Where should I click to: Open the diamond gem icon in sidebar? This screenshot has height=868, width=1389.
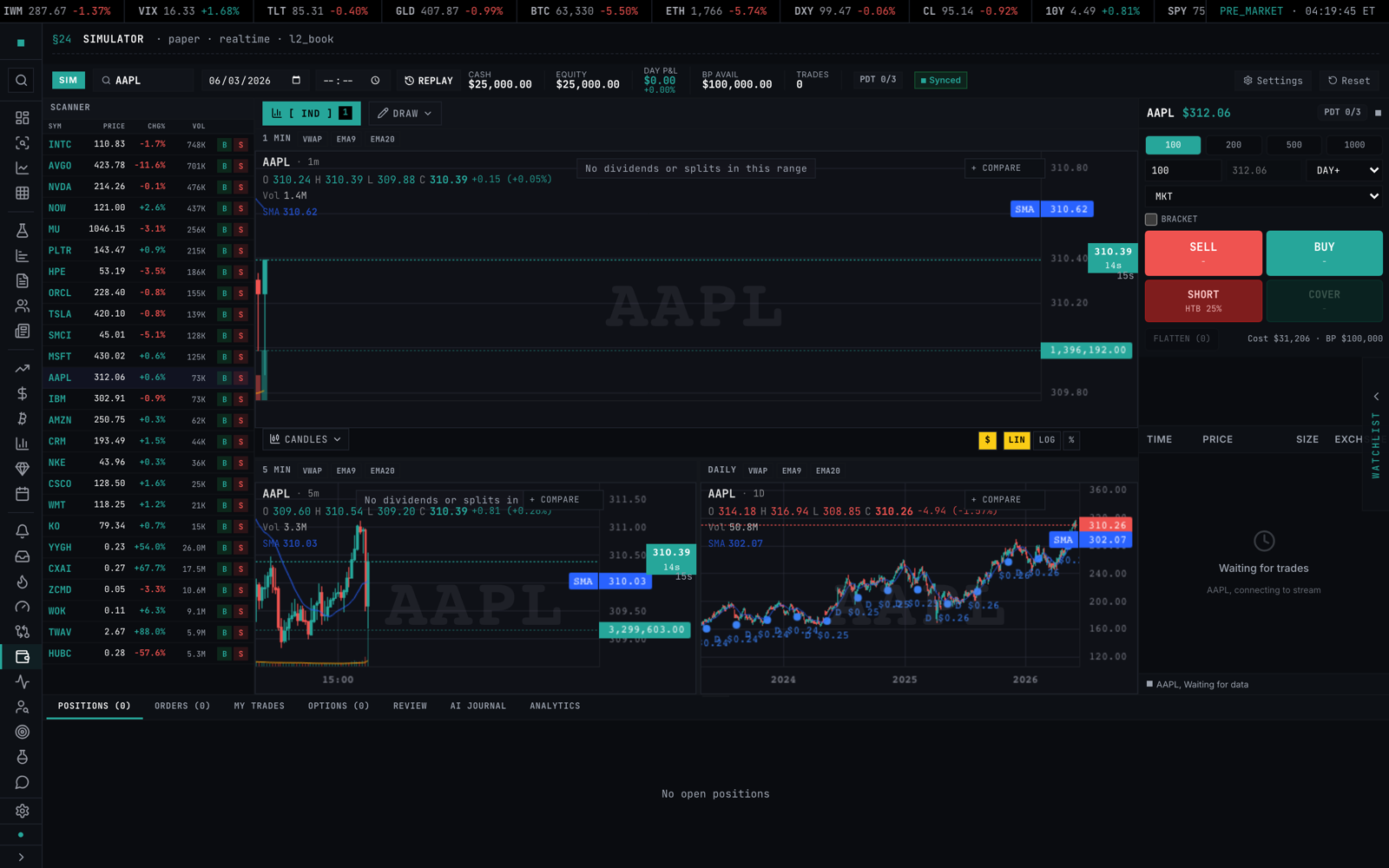coord(22,469)
